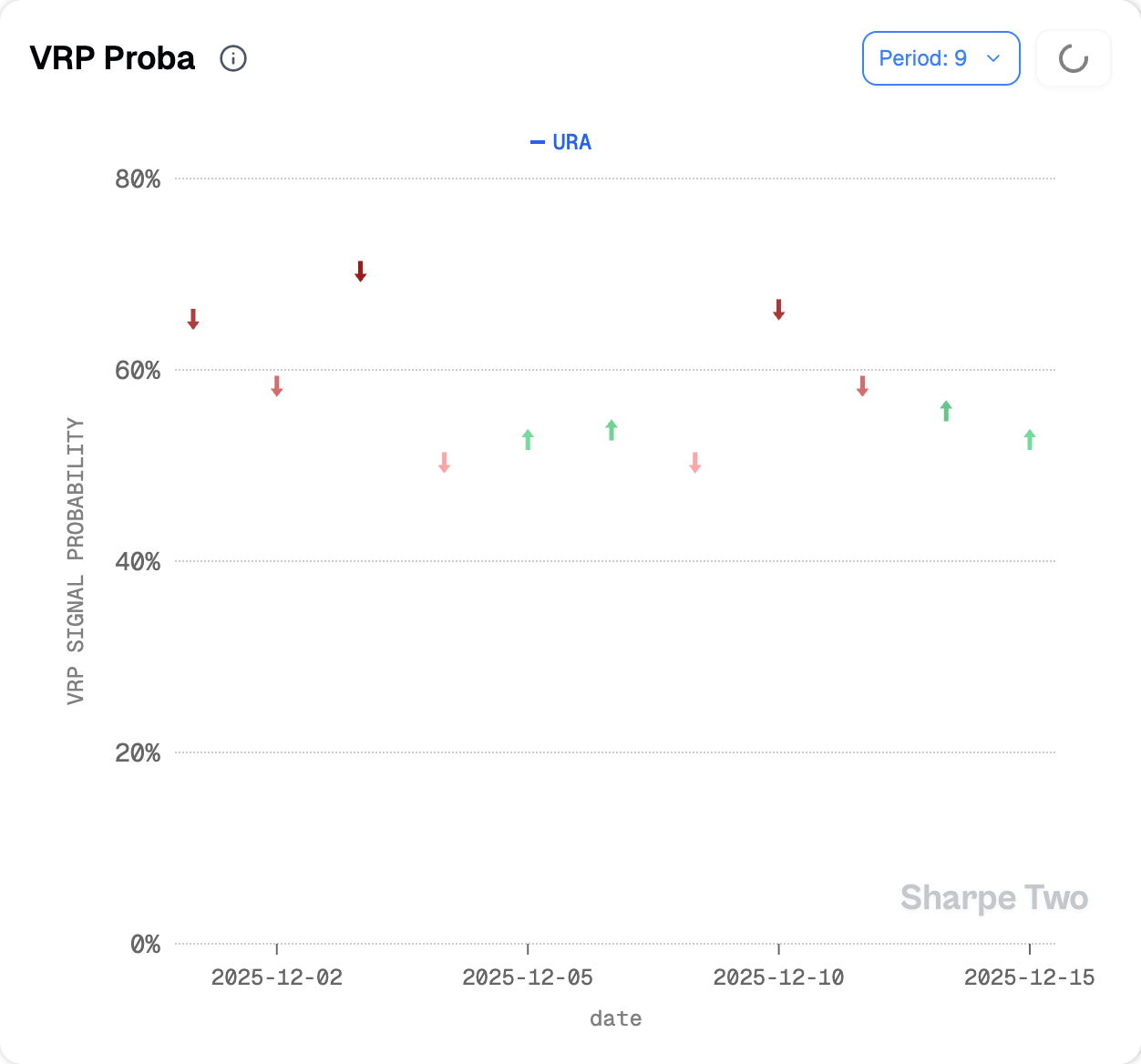The image size is (1141, 1064).
Task: Click the Sharpe Two watermark link
Action: (994, 898)
